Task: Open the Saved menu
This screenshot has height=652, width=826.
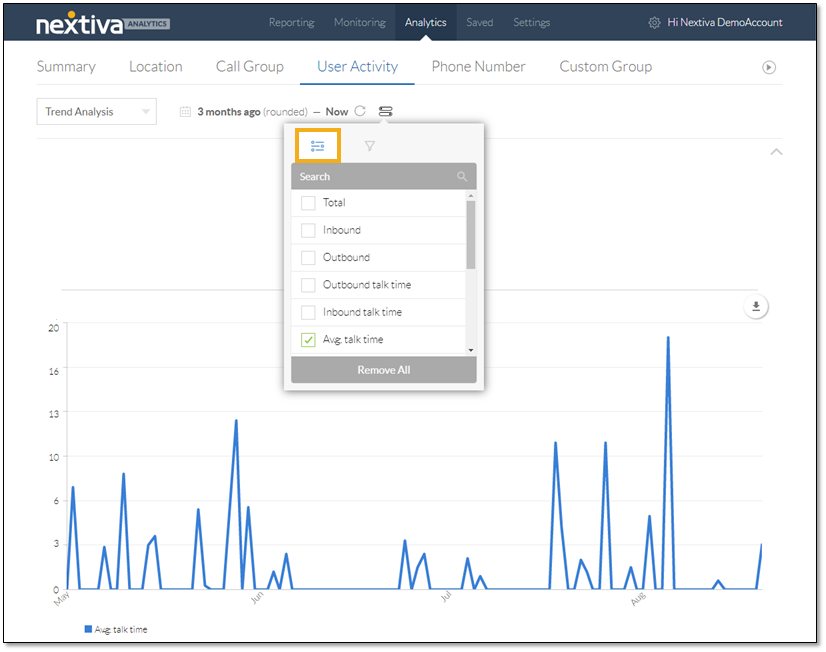Action: point(479,23)
